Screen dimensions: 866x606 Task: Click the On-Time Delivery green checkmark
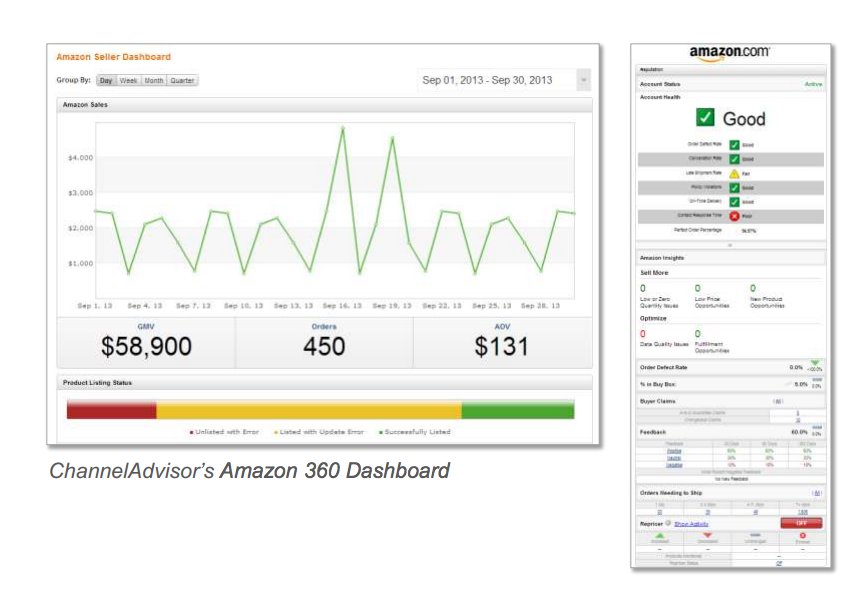click(734, 201)
